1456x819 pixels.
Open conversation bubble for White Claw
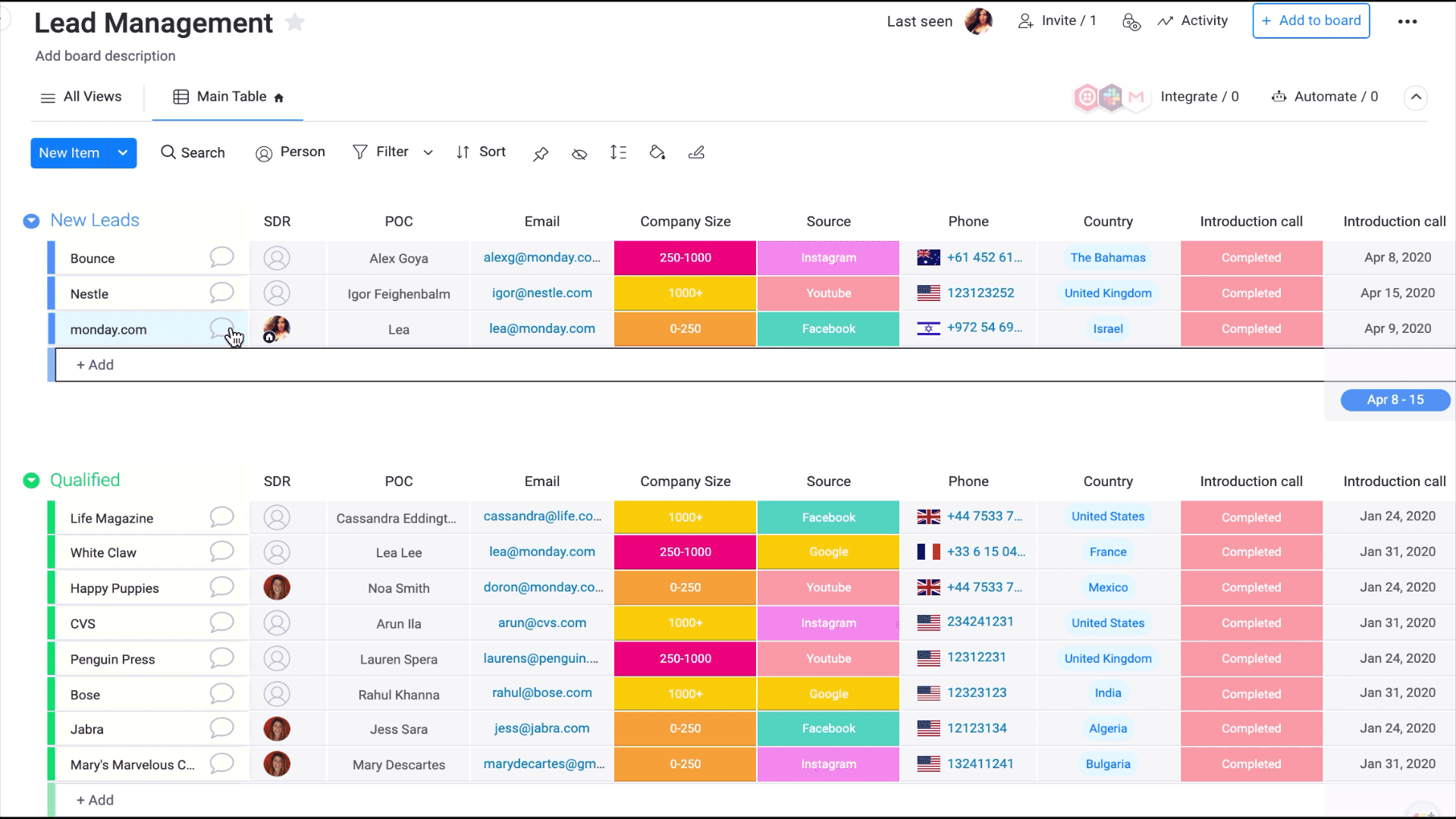pos(221,551)
